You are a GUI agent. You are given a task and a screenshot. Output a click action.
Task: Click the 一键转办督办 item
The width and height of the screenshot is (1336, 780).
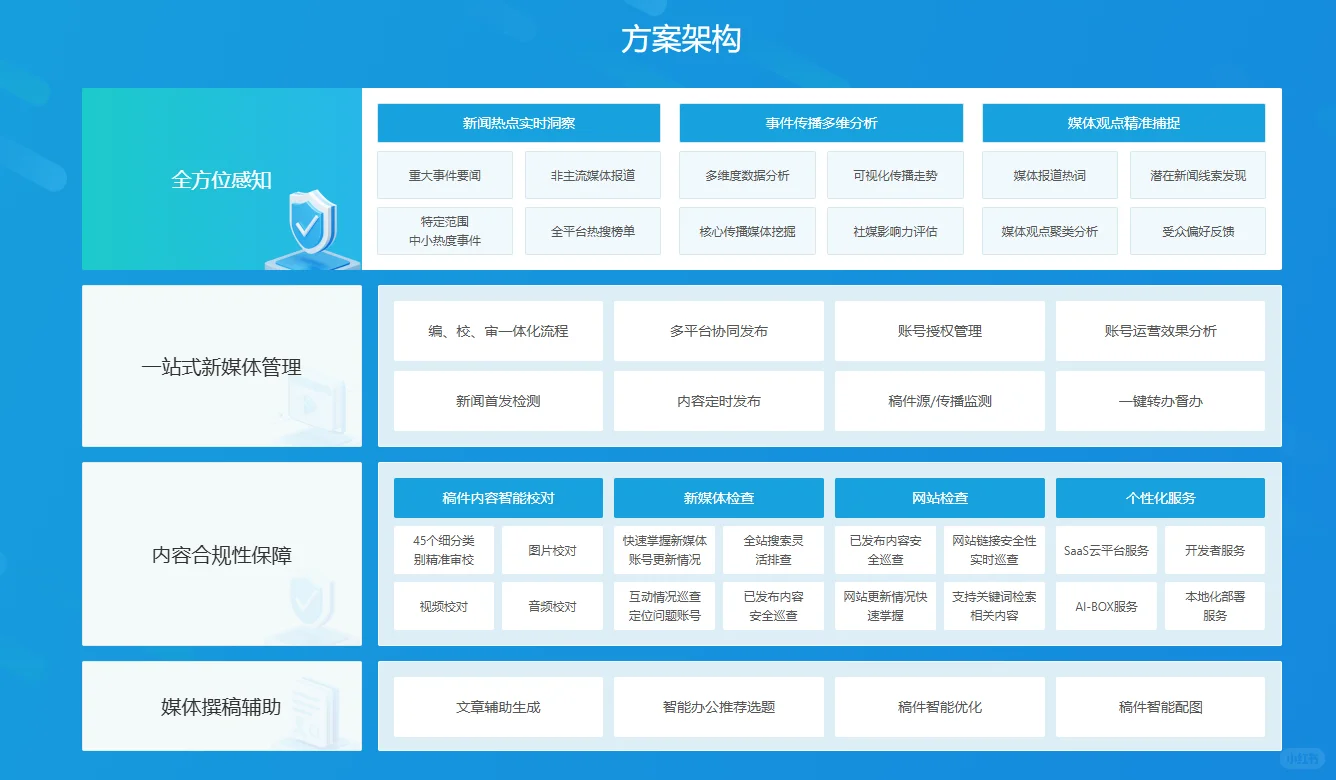point(1160,401)
